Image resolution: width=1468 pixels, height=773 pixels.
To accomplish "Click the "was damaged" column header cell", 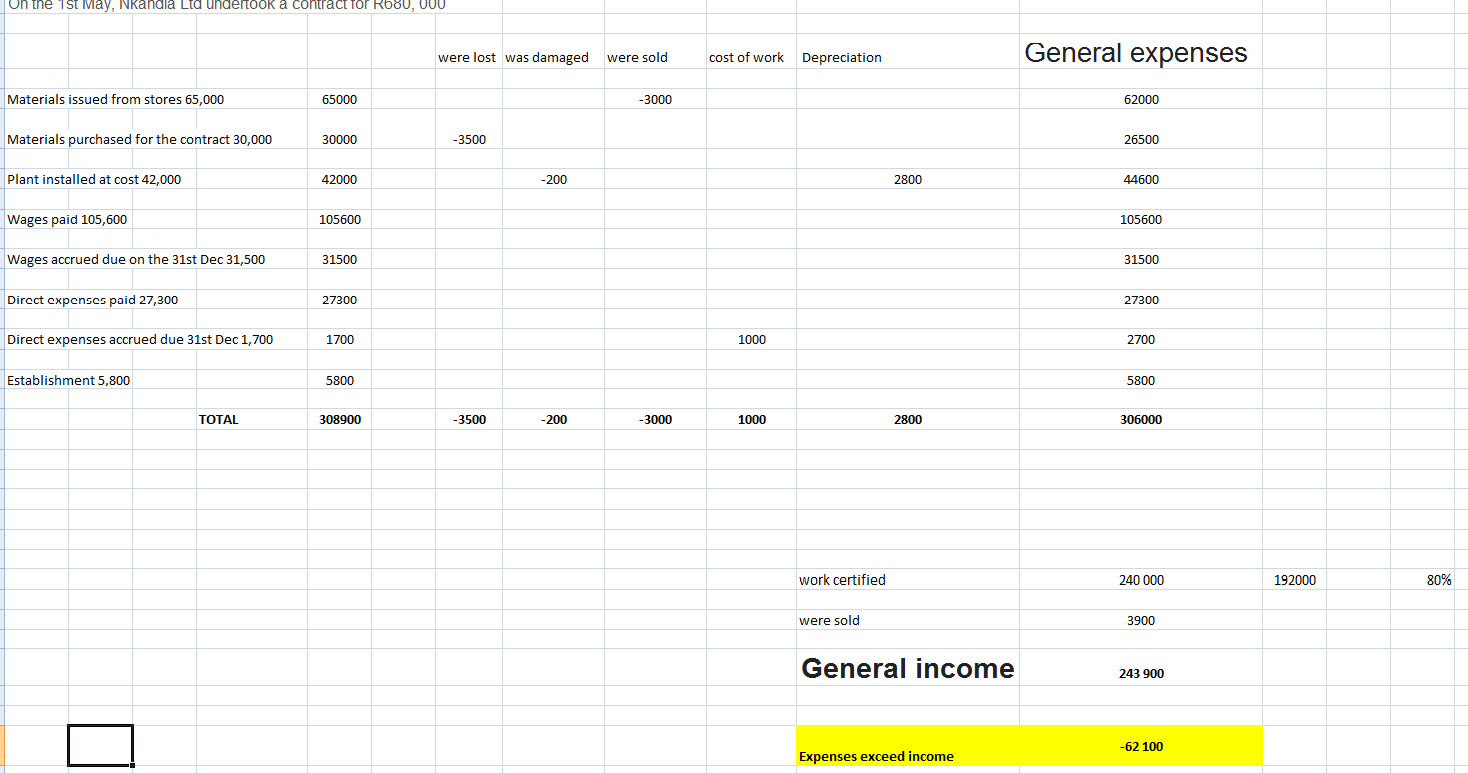I will coord(547,58).
